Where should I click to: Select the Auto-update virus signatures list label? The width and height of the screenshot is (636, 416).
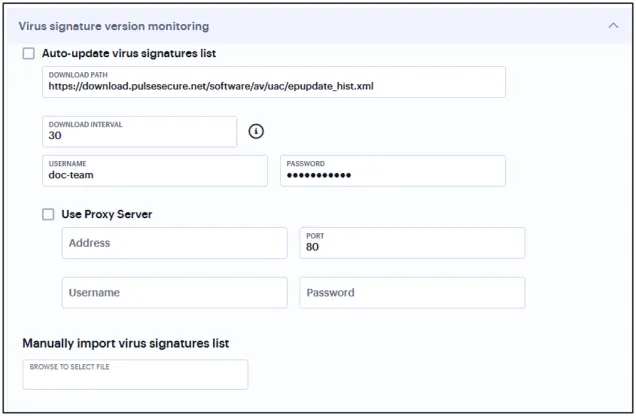129,54
